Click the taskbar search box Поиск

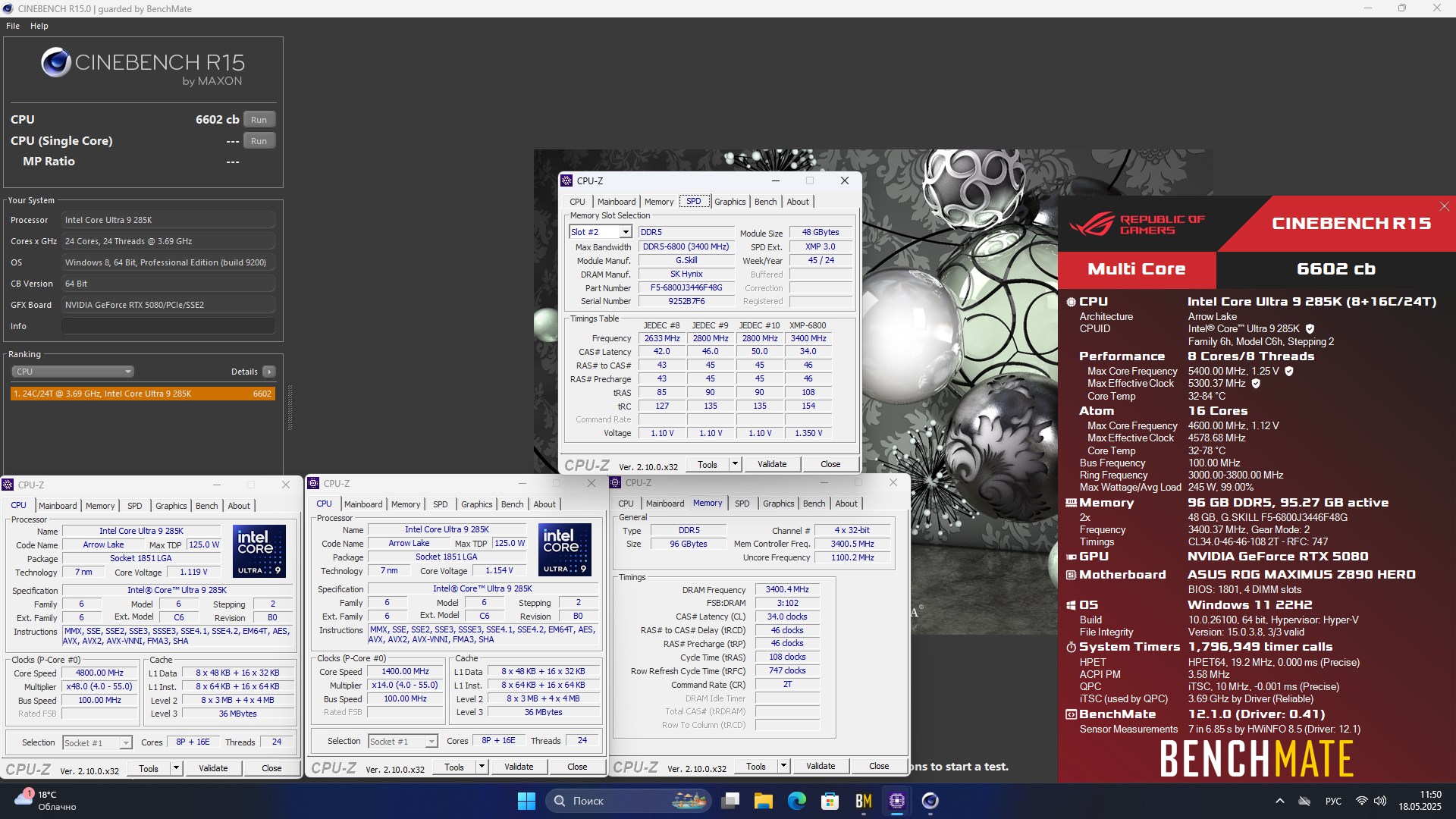coord(629,801)
